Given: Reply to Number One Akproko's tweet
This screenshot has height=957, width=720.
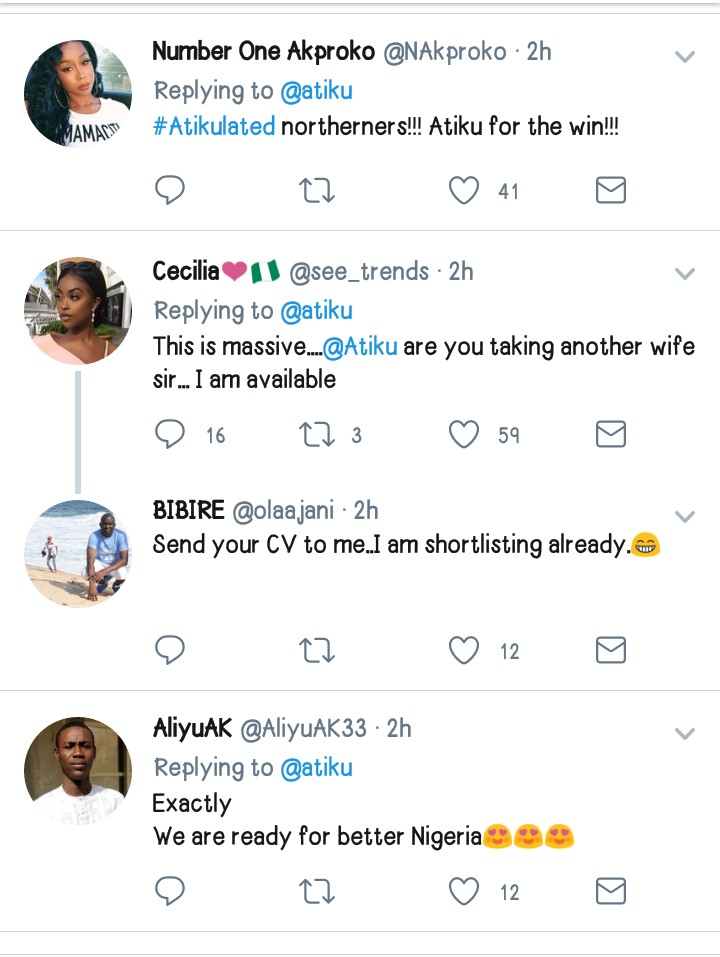Looking at the screenshot, I should [170, 190].
